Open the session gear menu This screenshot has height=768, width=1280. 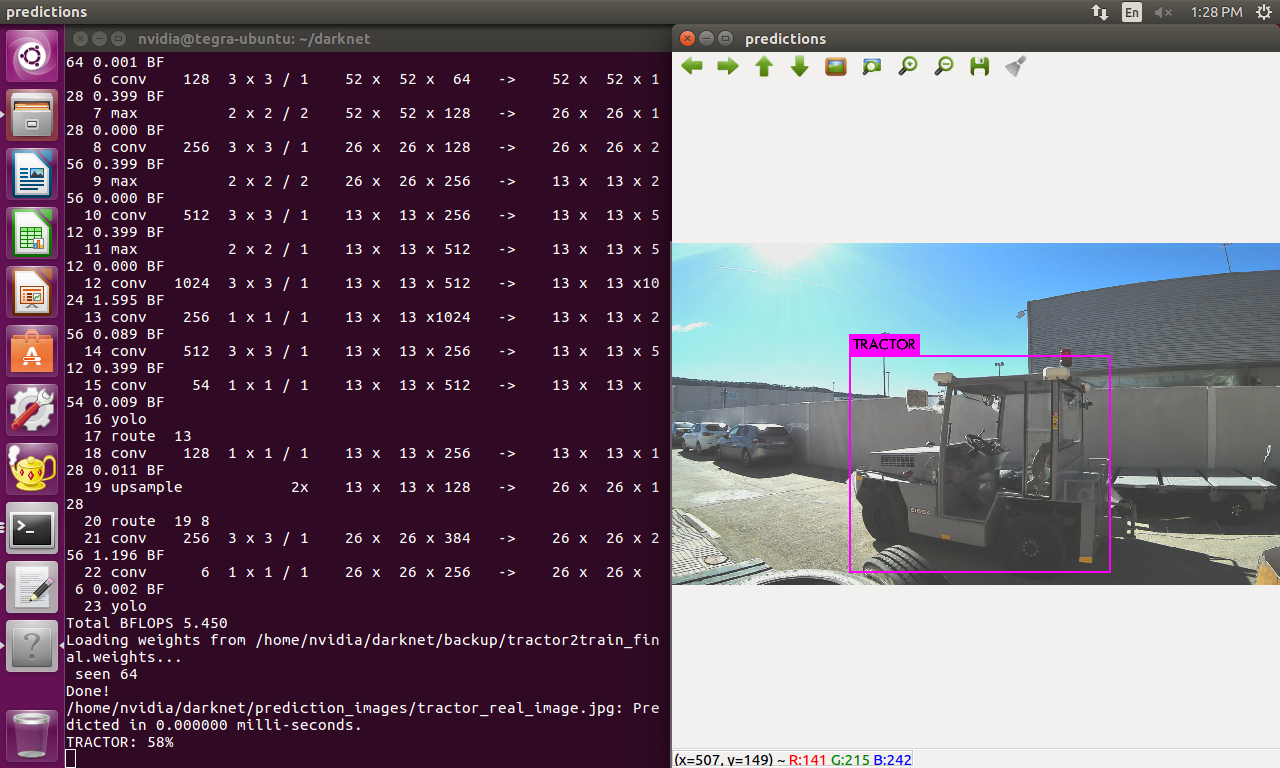point(1263,12)
